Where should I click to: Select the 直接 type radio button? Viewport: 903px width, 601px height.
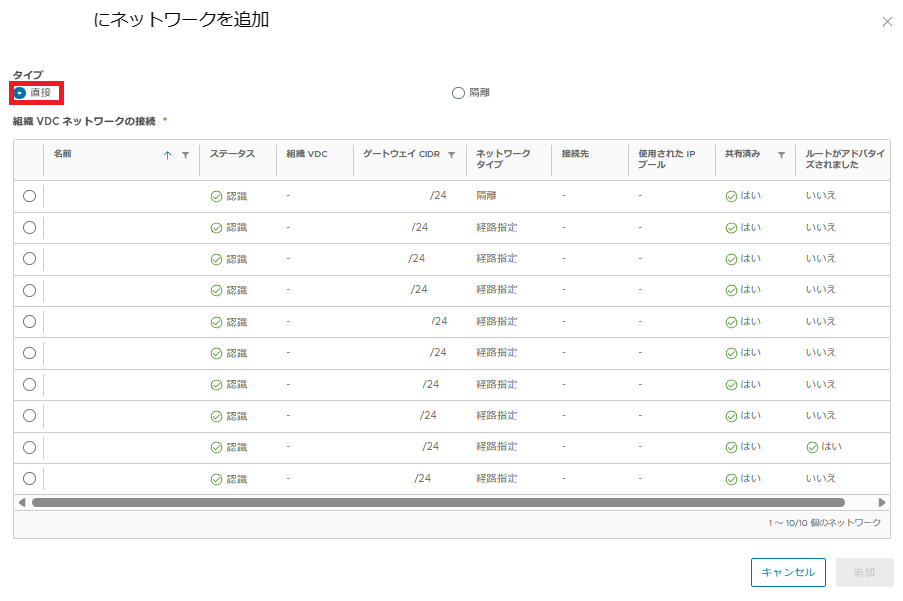click(x=20, y=93)
